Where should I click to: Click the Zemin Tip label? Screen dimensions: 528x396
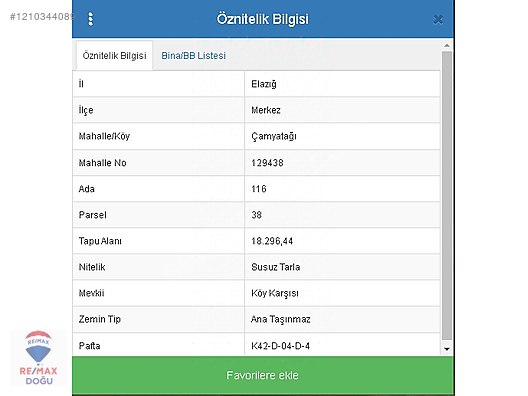coord(99,319)
